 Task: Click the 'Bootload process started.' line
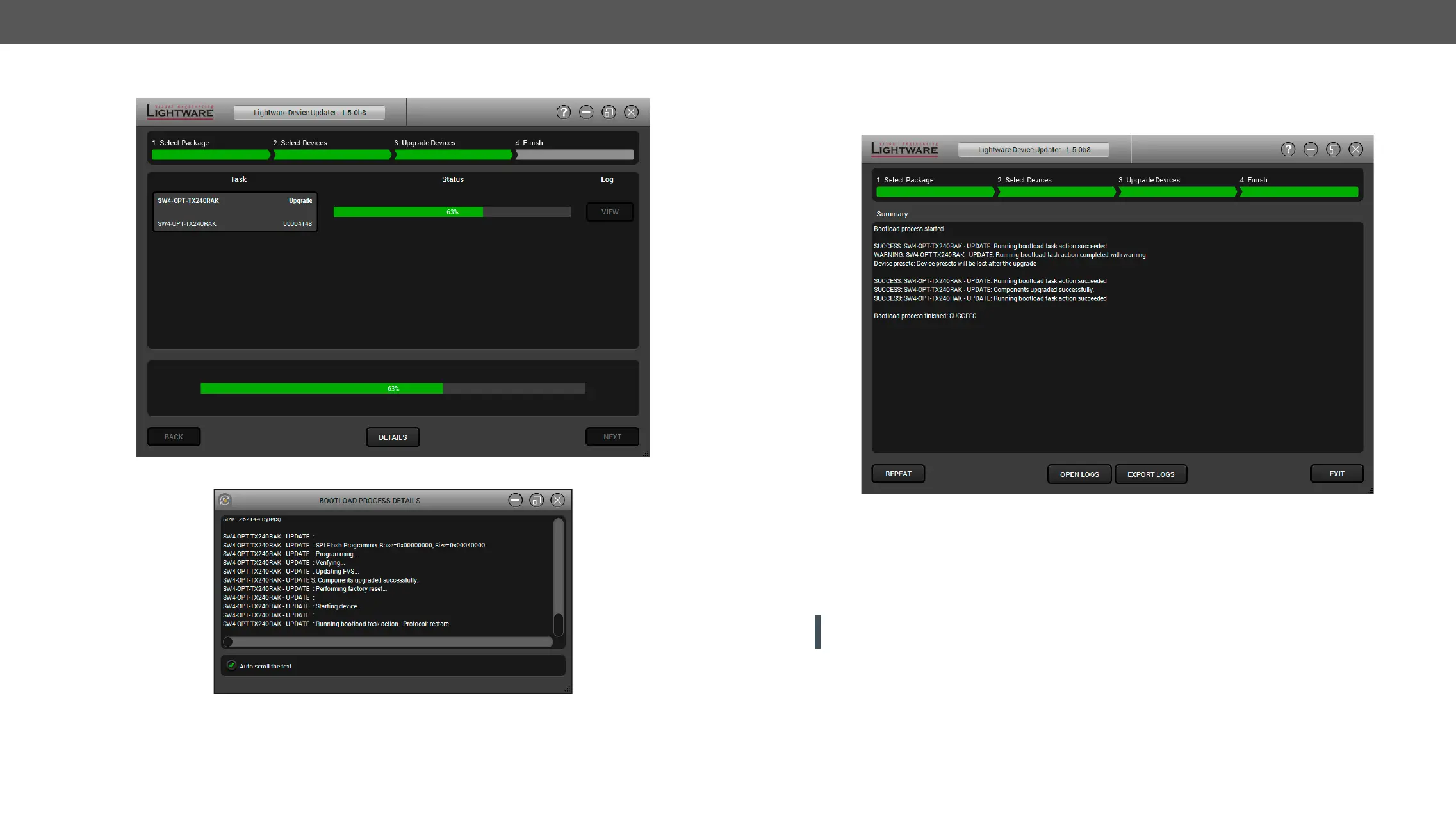(x=910, y=229)
